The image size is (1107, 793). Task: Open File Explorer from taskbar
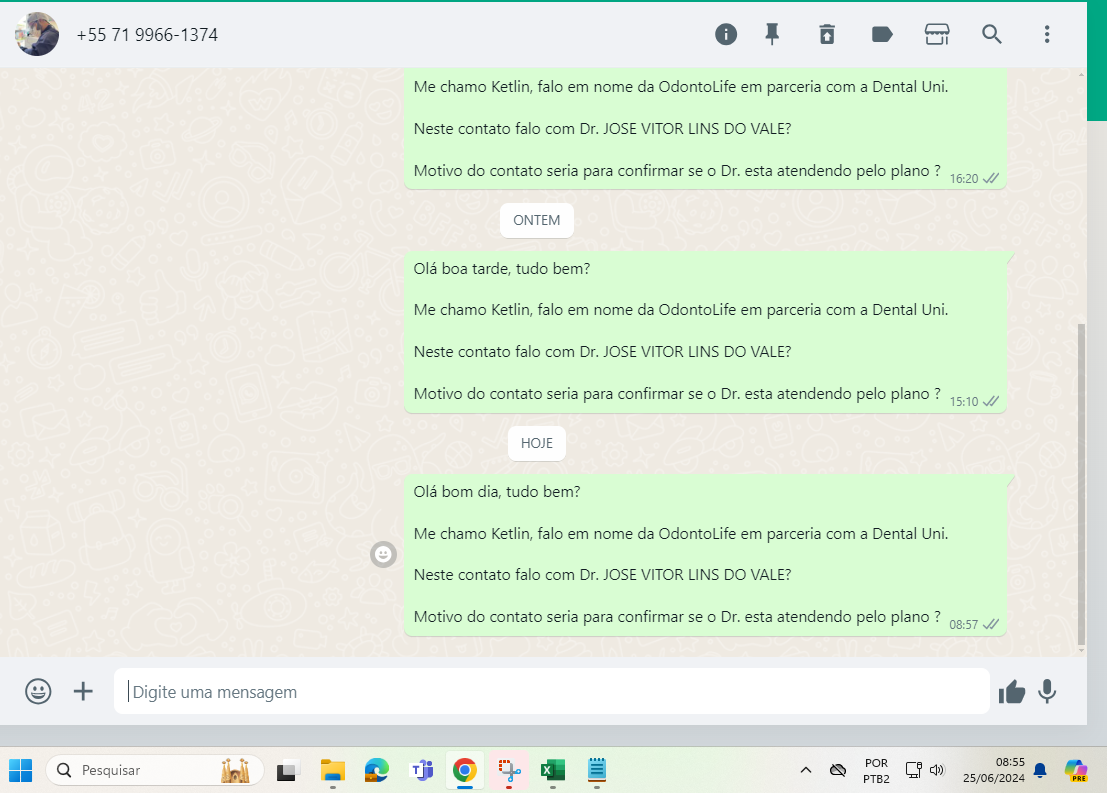(333, 770)
